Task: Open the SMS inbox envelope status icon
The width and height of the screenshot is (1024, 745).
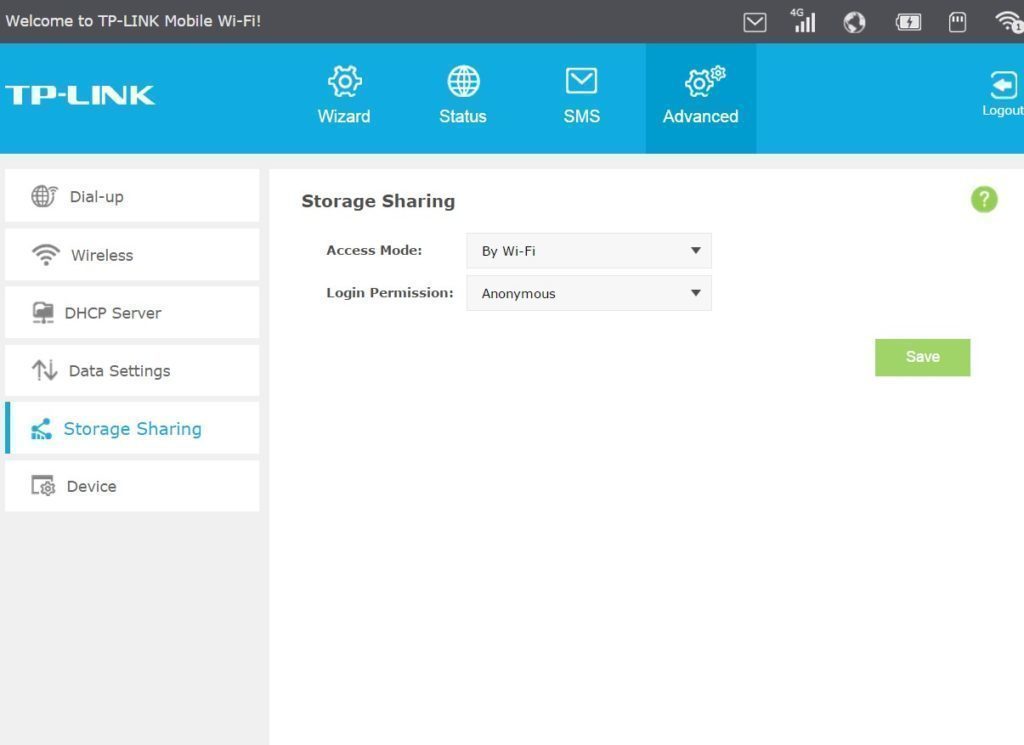Action: tap(754, 22)
